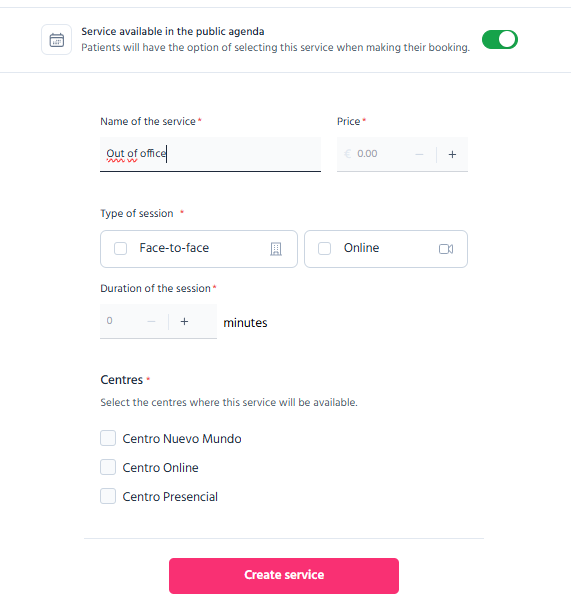This screenshot has width=571, height=615.
Task: Focus the Name of the service field
Action: pyautogui.click(x=210, y=154)
